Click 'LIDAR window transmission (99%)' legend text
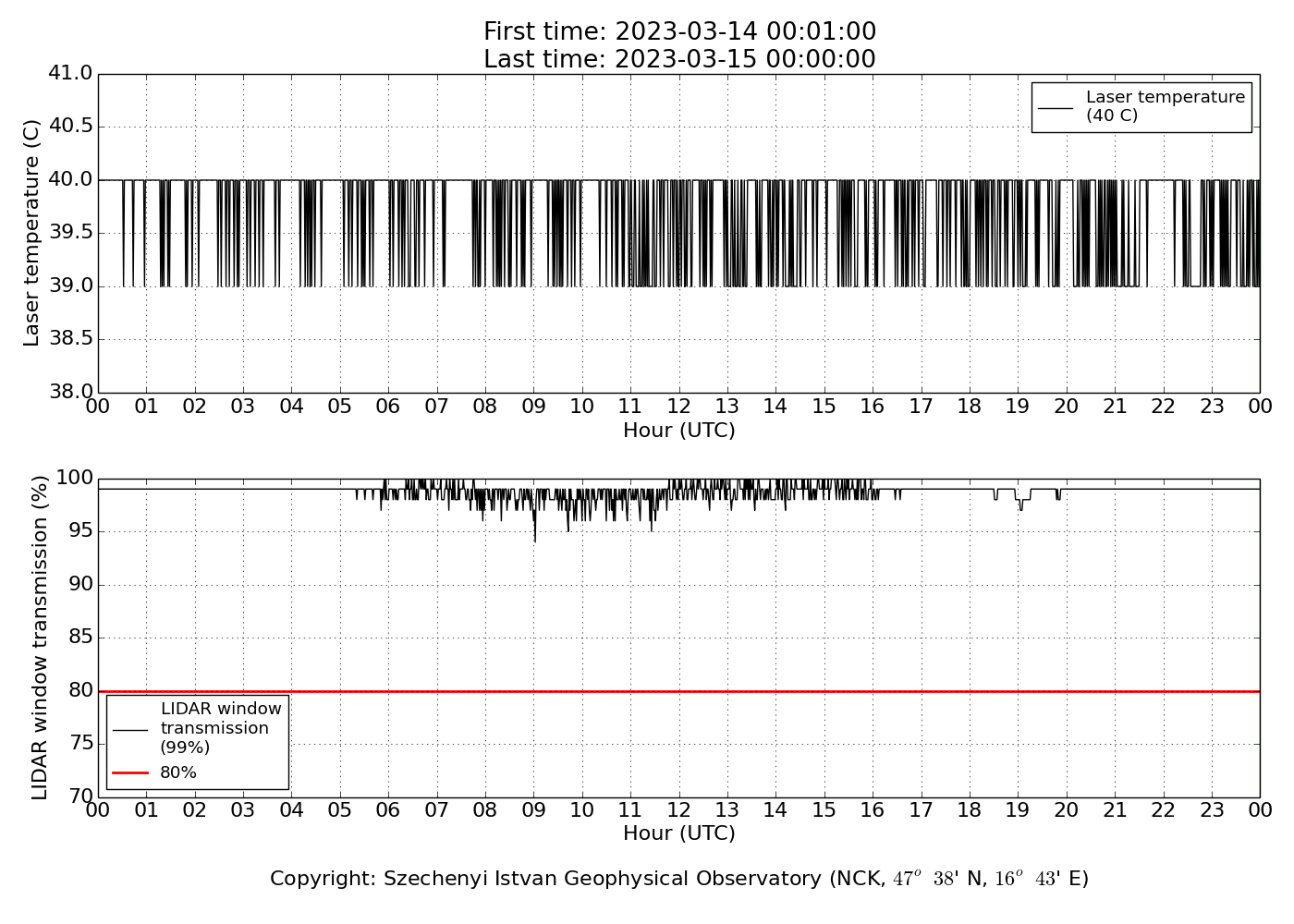This screenshot has height=924, width=1294. (x=220, y=728)
